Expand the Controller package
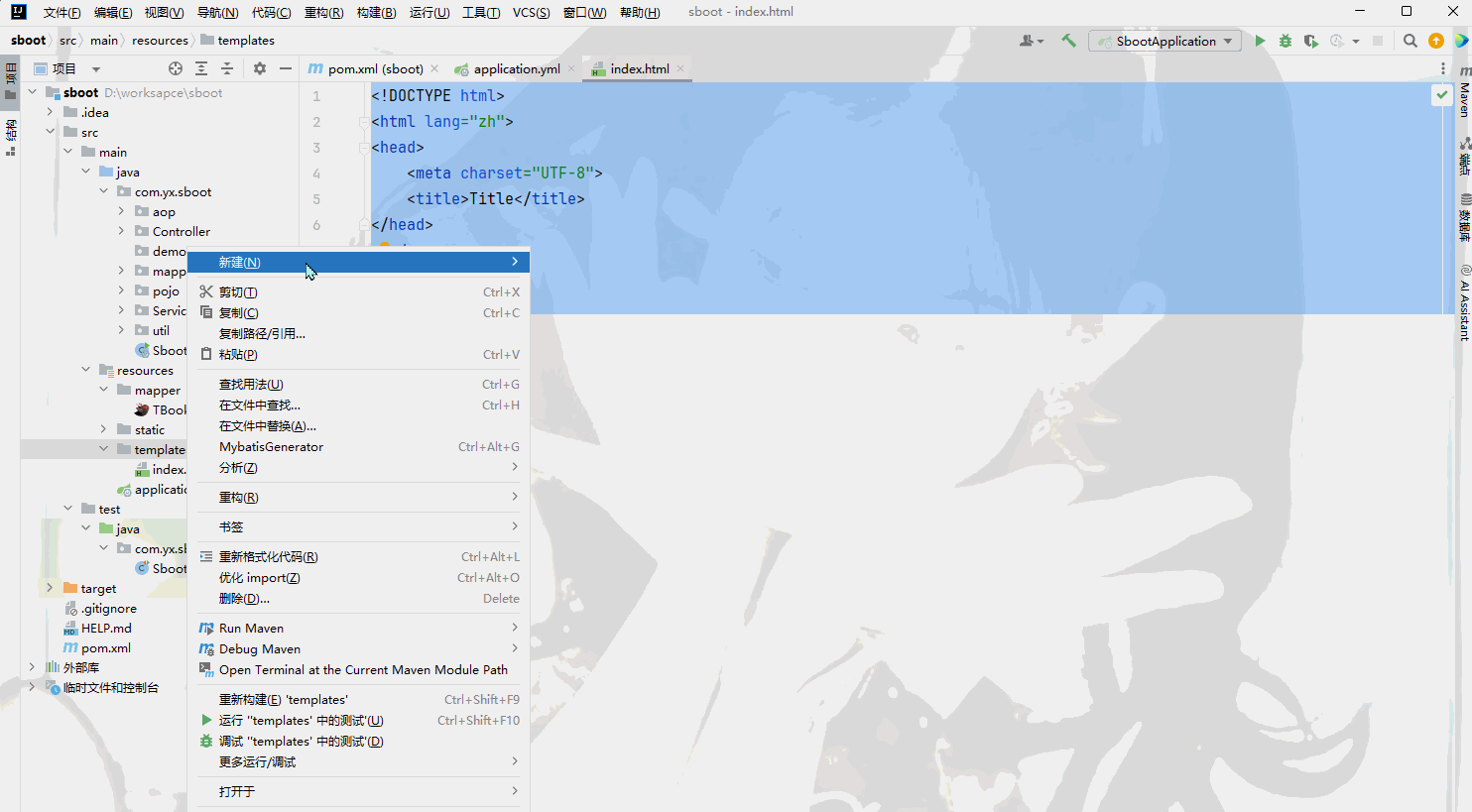Screen dimensions: 1472x812 pos(122,231)
